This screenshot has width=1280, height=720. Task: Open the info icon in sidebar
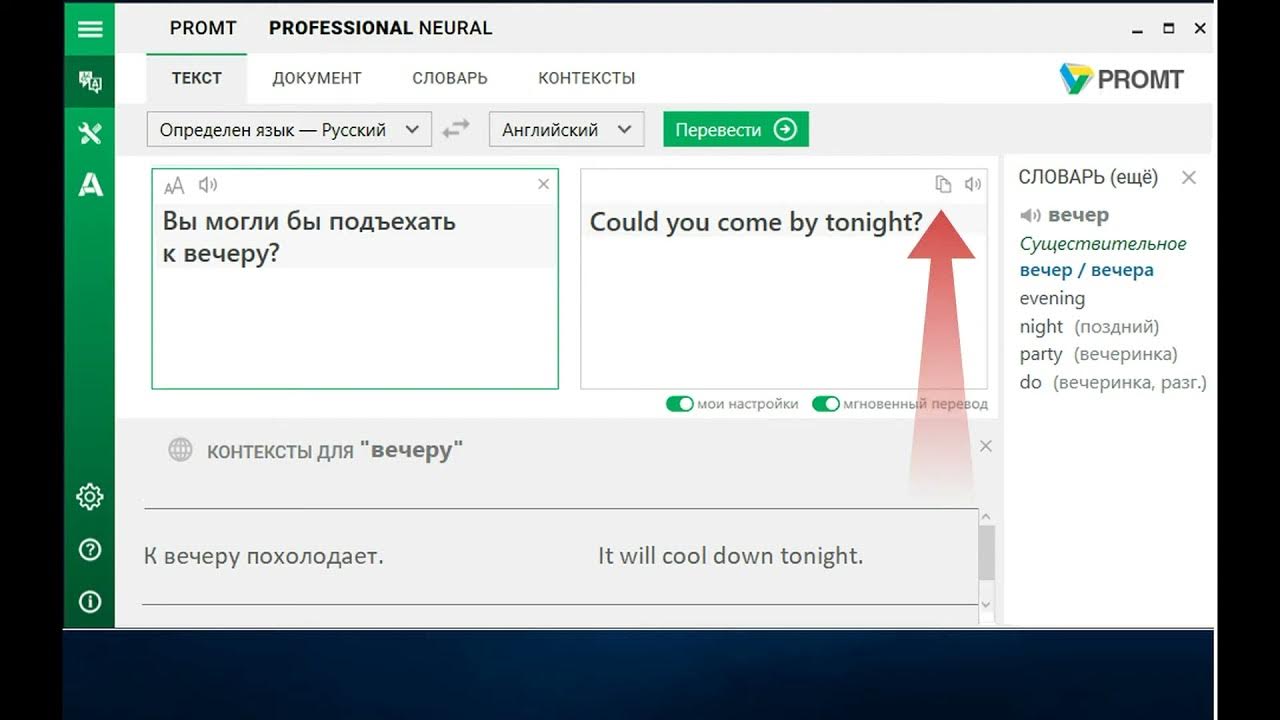[x=90, y=601]
